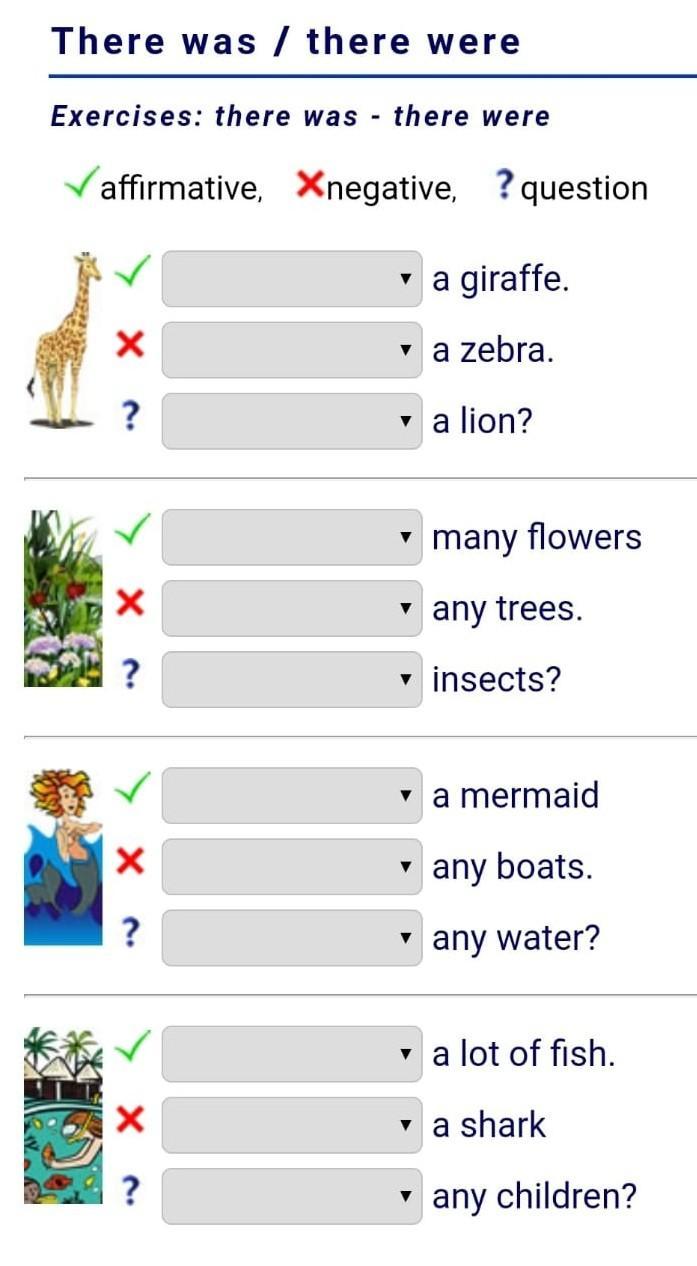
Task: Click the mermaid picture
Action: (63, 857)
